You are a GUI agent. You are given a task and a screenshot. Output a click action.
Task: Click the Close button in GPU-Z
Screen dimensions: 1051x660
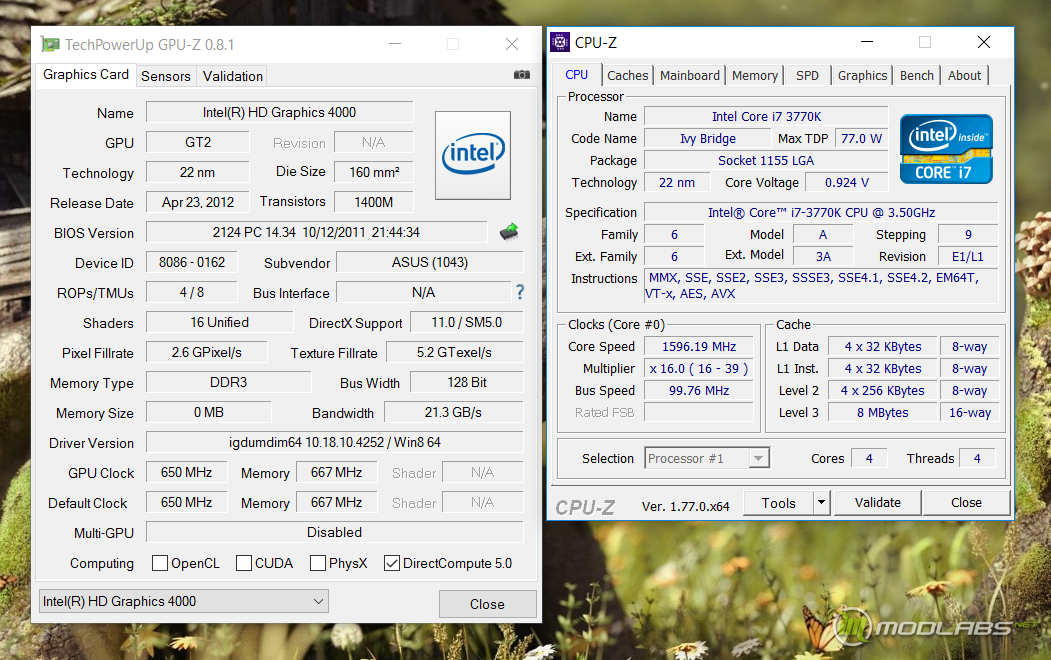(x=487, y=604)
